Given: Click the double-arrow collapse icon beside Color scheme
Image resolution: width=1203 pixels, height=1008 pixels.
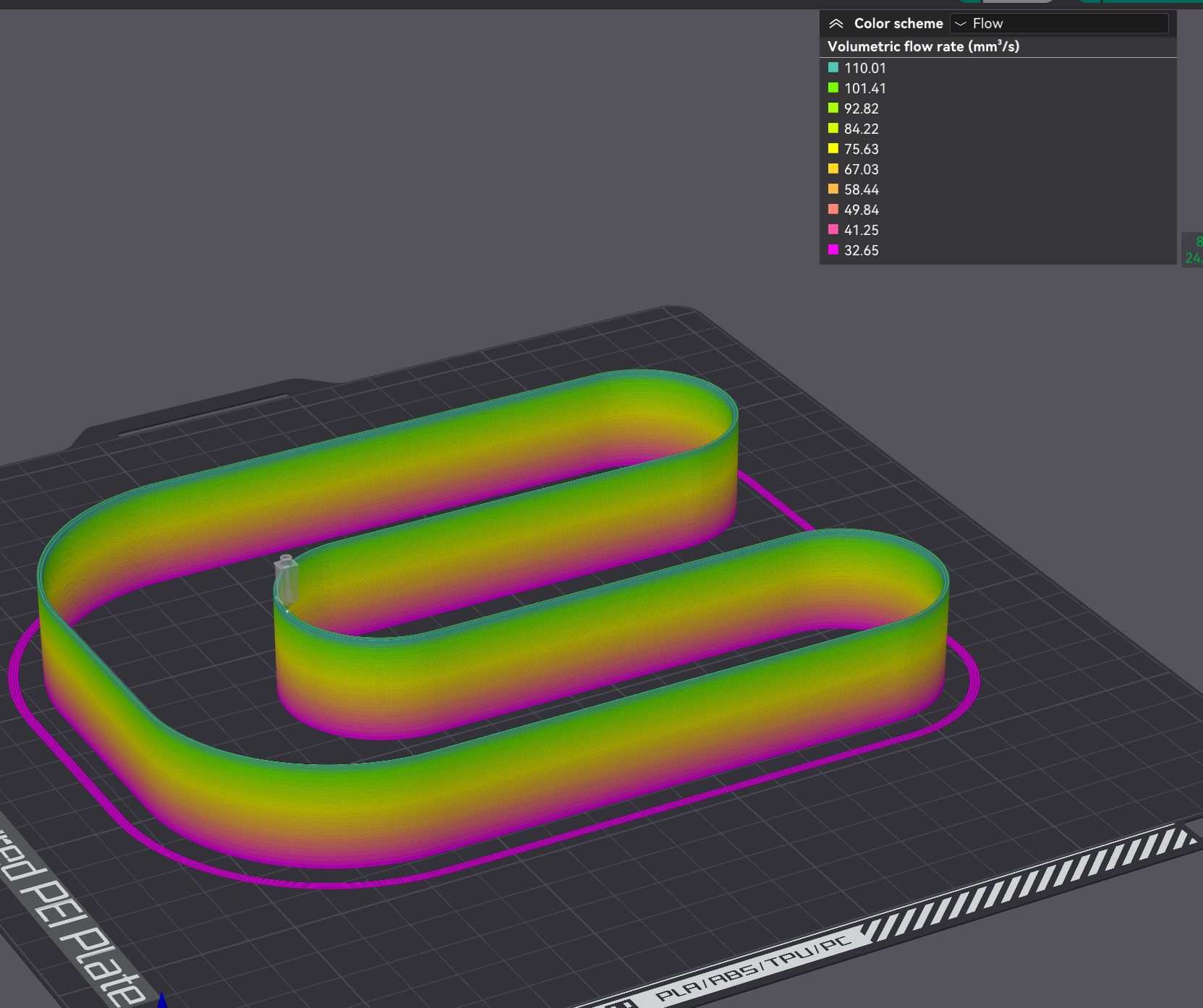Looking at the screenshot, I should (x=837, y=23).
